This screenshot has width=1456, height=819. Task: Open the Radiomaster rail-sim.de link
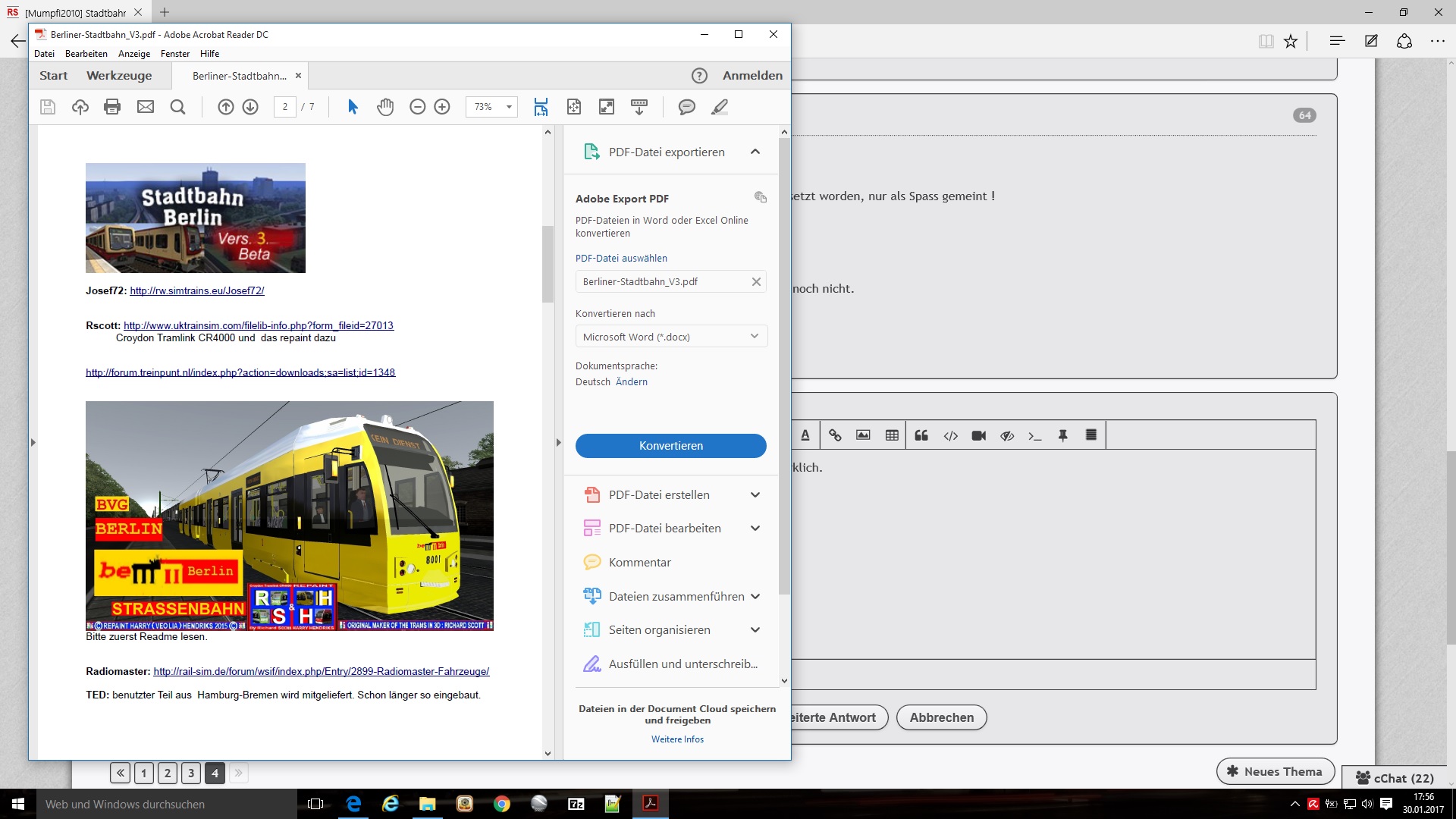tap(322, 672)
